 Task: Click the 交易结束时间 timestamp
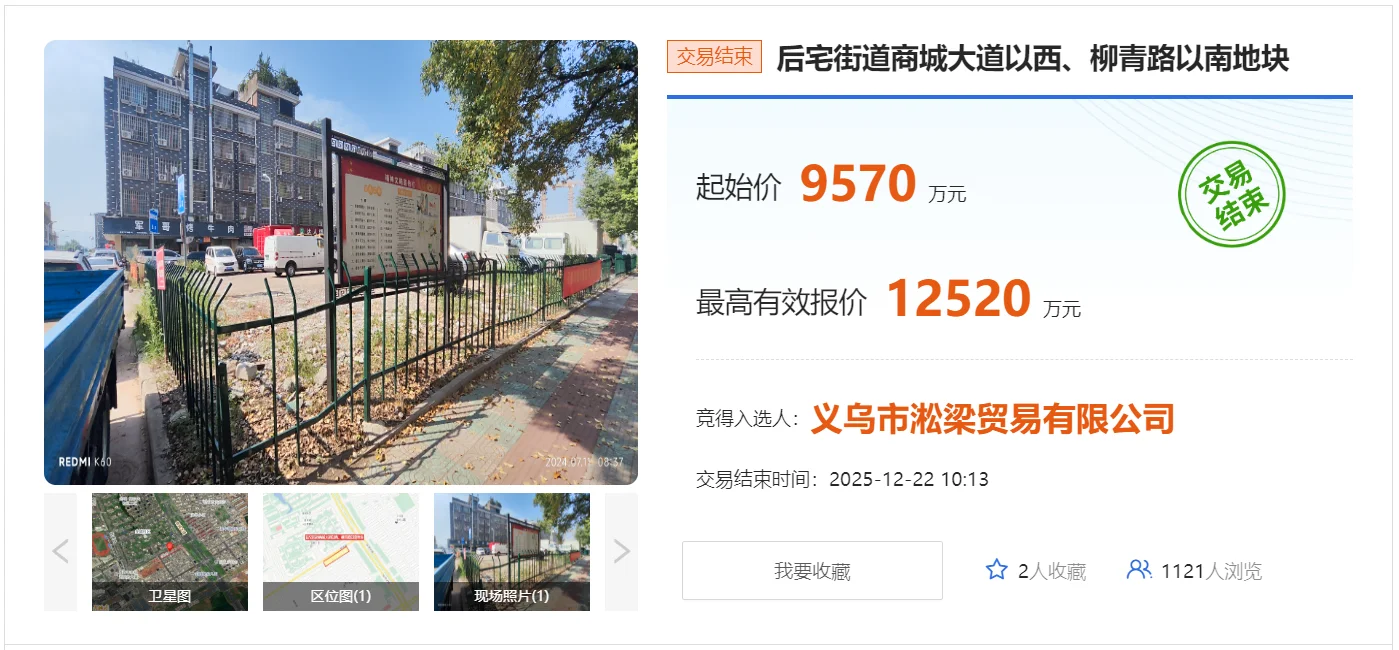pyautogui.click(x=842, y=479)
